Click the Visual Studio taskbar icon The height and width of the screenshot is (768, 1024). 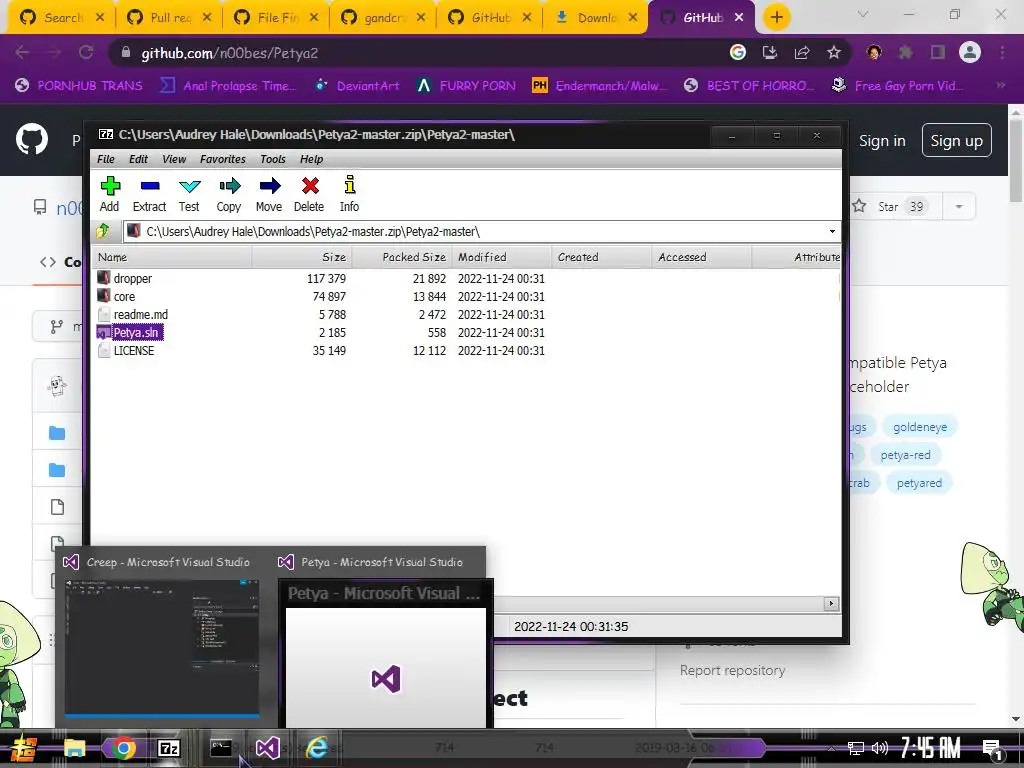(267, 748)
